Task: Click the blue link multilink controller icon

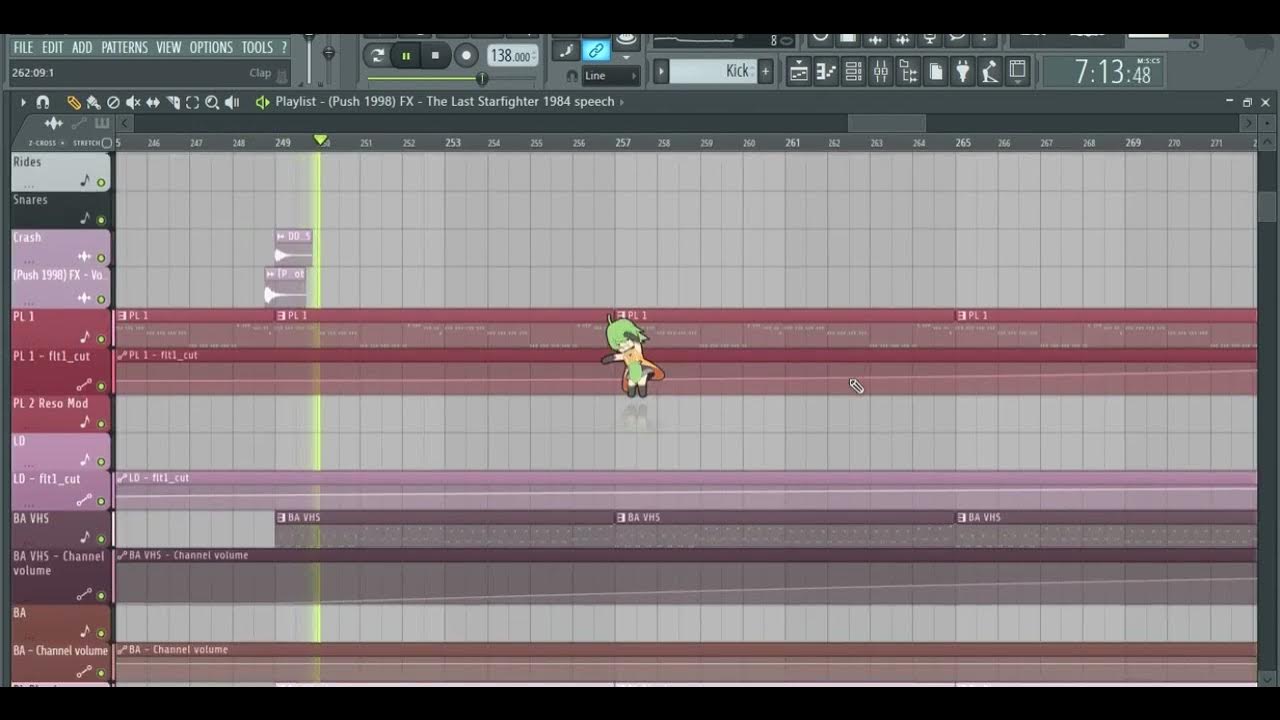Action: (596, 50)
